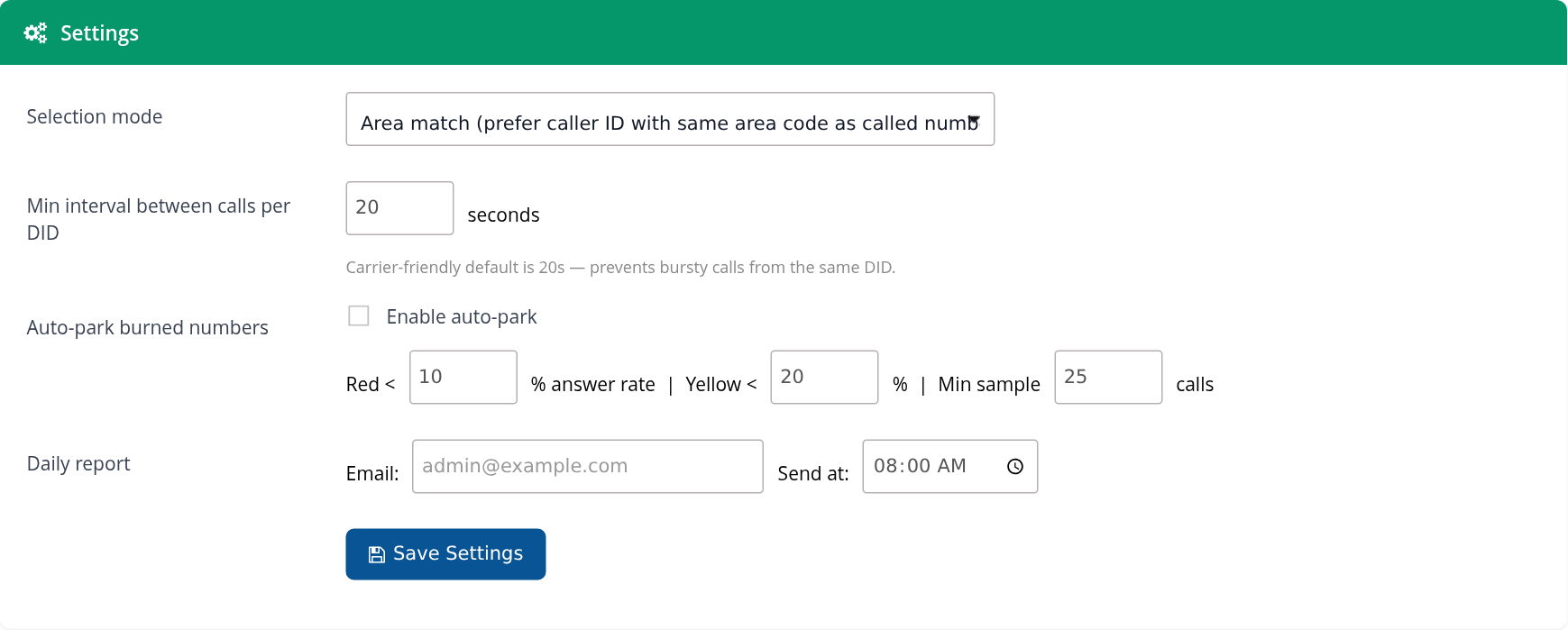
Task: Click the Settings gears icon in header
Action: pos(35,33)
